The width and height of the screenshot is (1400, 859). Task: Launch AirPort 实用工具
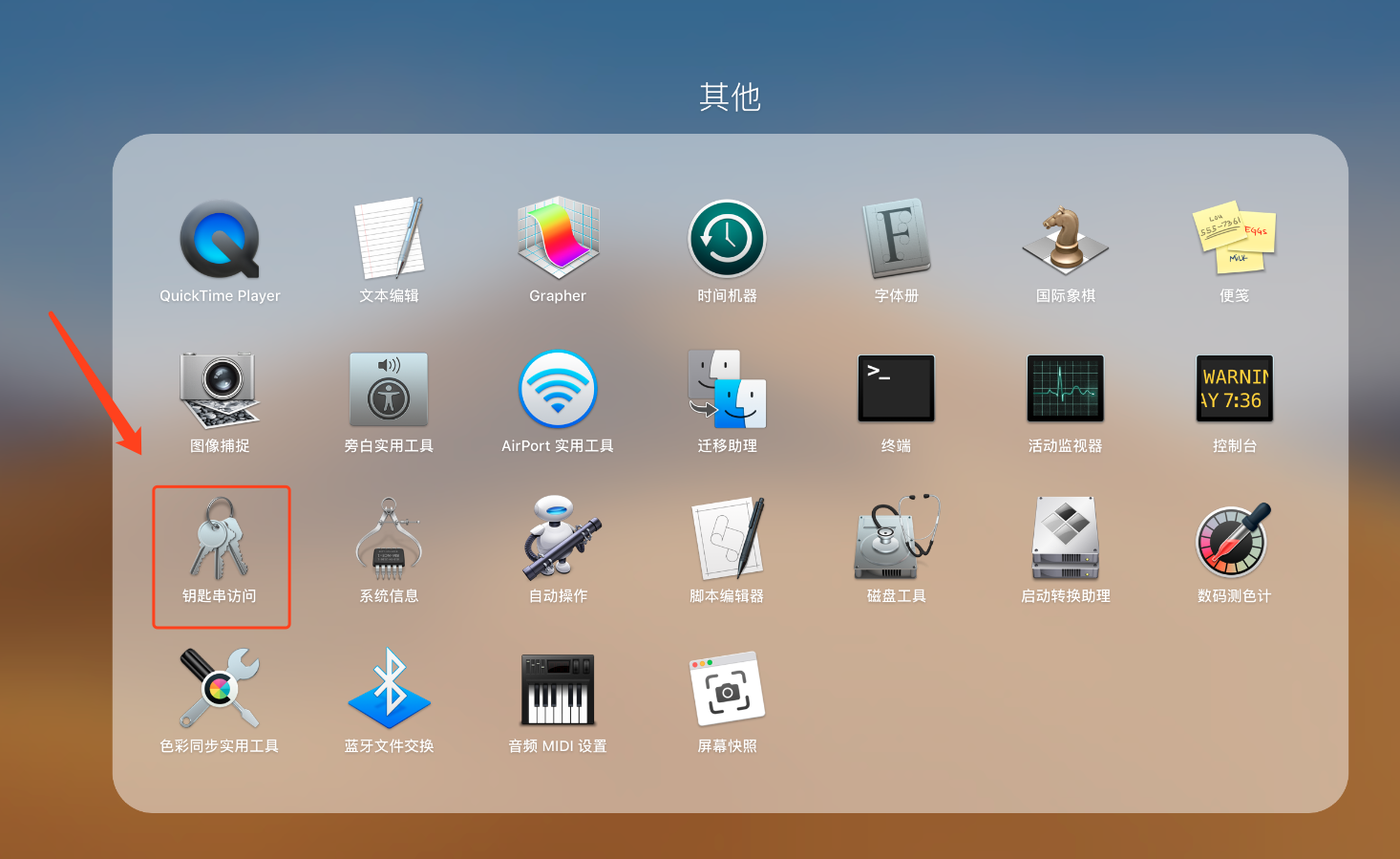click(x=558, y=390)
